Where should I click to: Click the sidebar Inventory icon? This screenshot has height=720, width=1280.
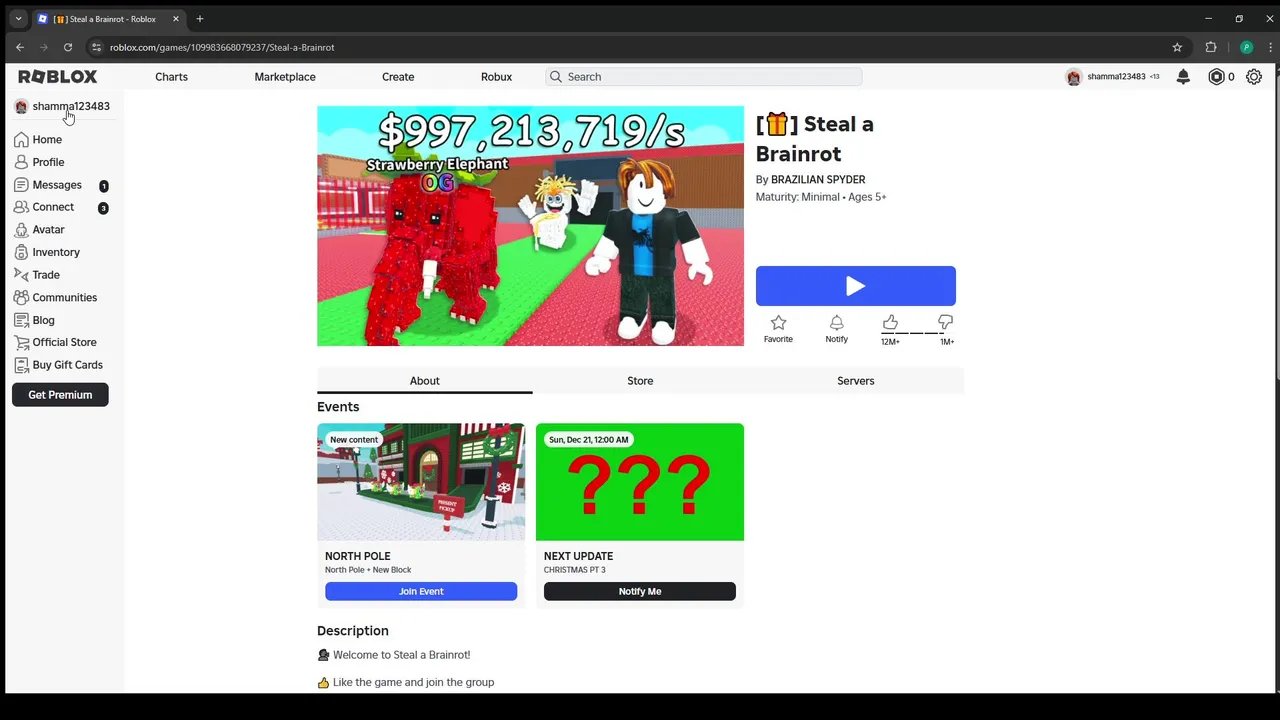pyautogui.click(x=21, y=252)
